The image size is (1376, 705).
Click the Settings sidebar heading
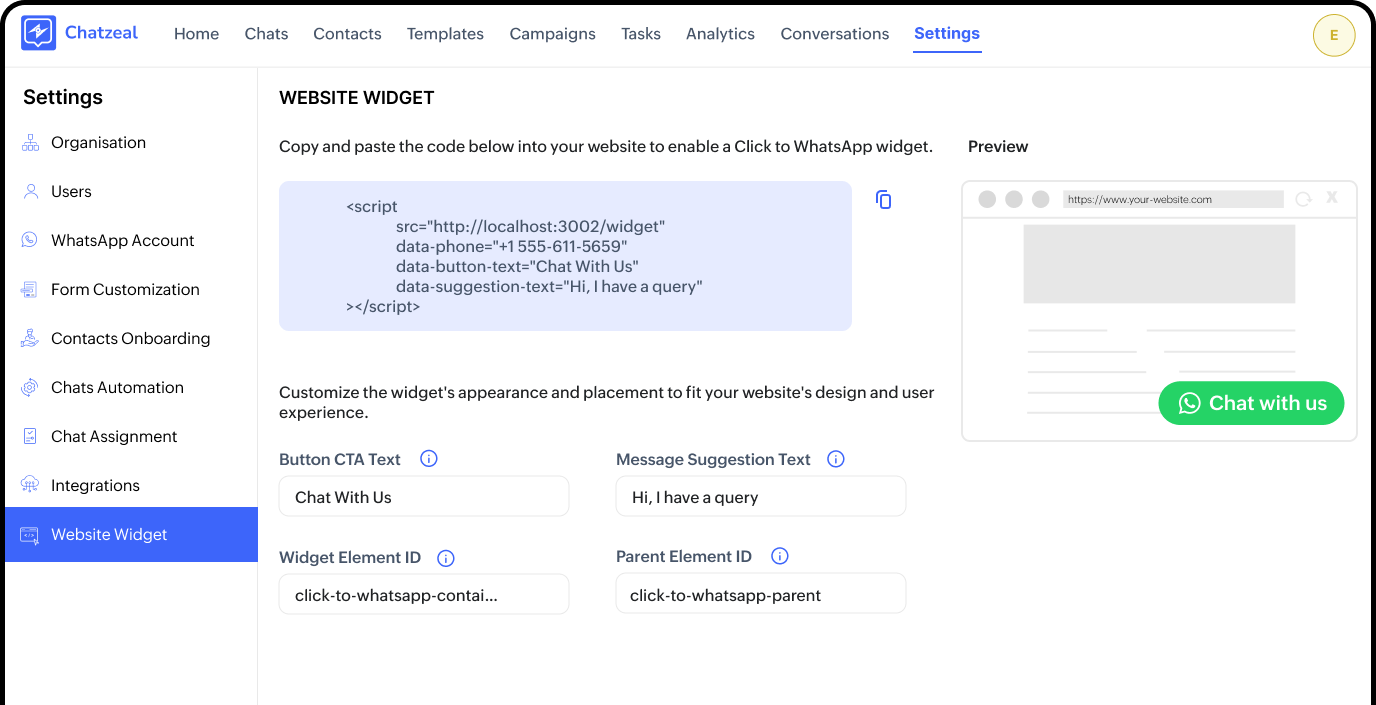pyautogui.click(x=63, y=97)
